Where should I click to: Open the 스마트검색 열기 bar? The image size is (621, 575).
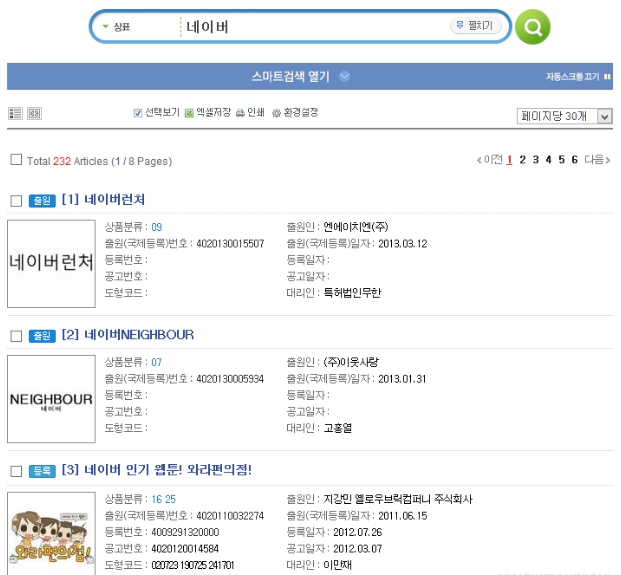pos(310,76)
